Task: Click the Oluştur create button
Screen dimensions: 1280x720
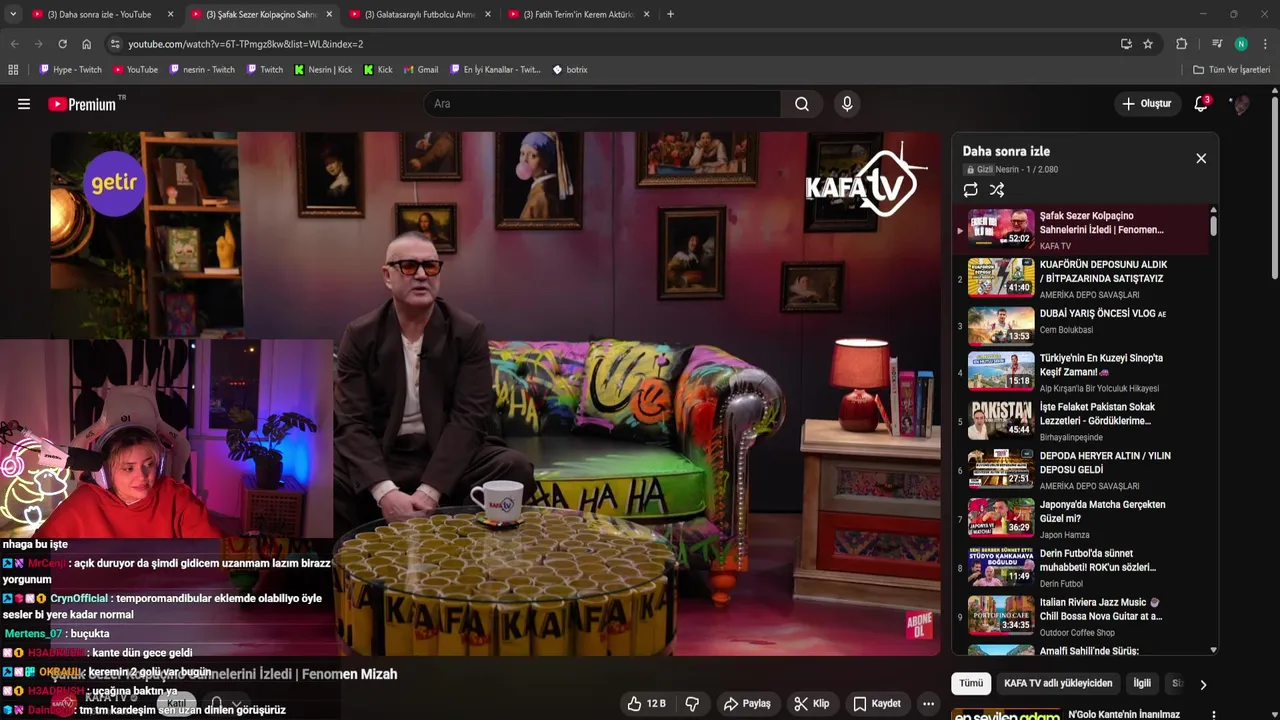Action: [1146, 104]
